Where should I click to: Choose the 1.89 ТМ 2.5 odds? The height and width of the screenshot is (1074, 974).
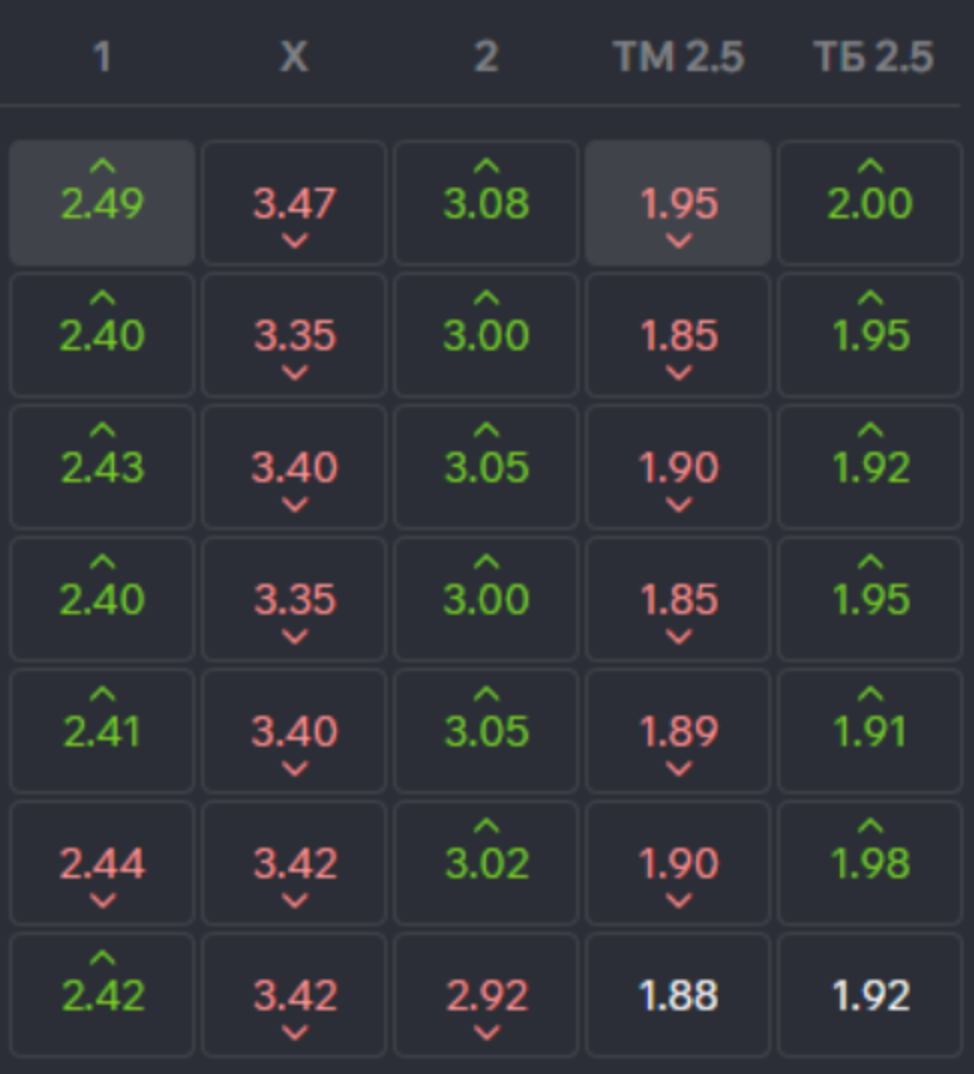point(678,731)
